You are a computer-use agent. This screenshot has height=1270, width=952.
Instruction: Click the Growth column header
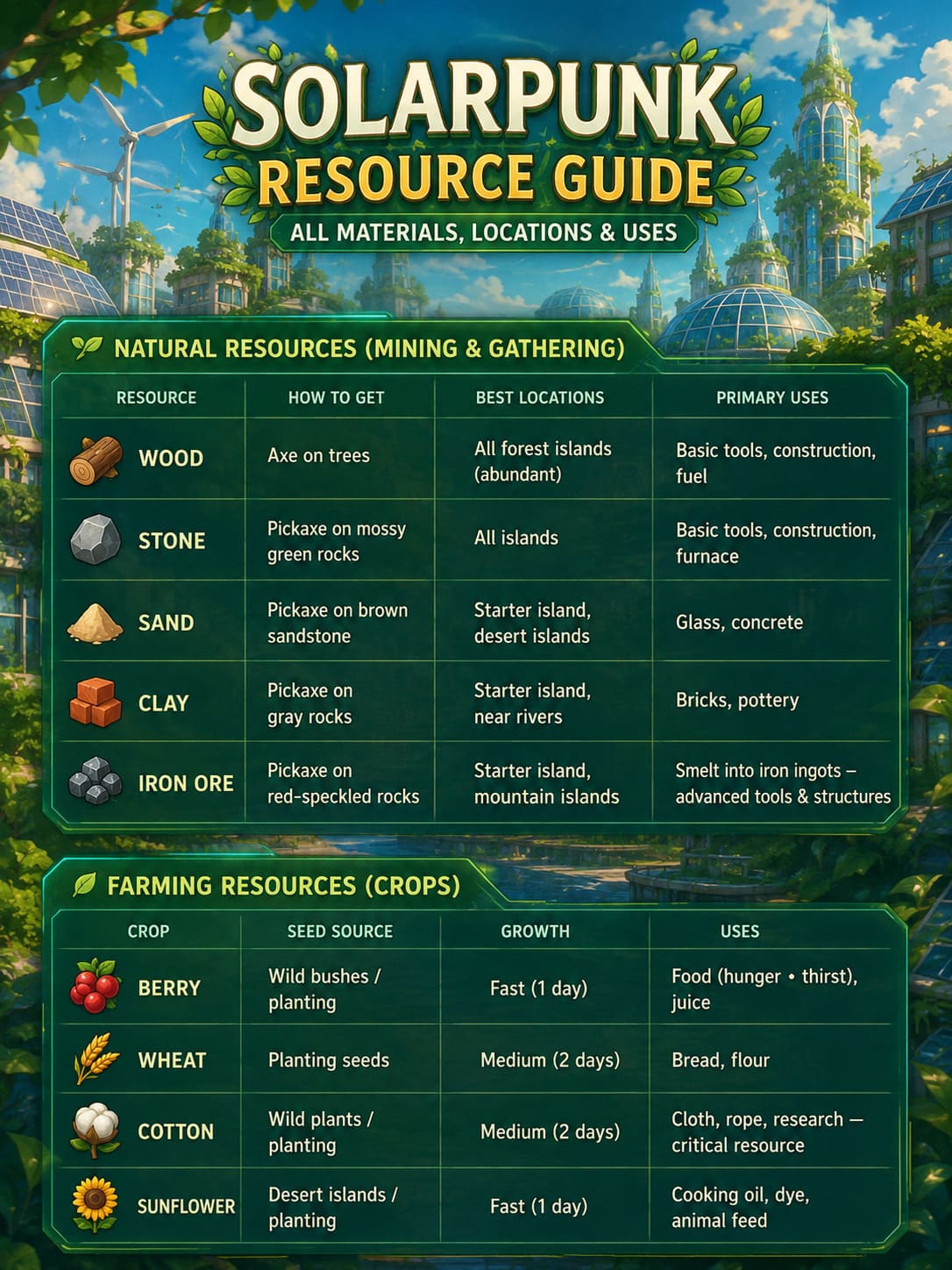tap(536, 931)
